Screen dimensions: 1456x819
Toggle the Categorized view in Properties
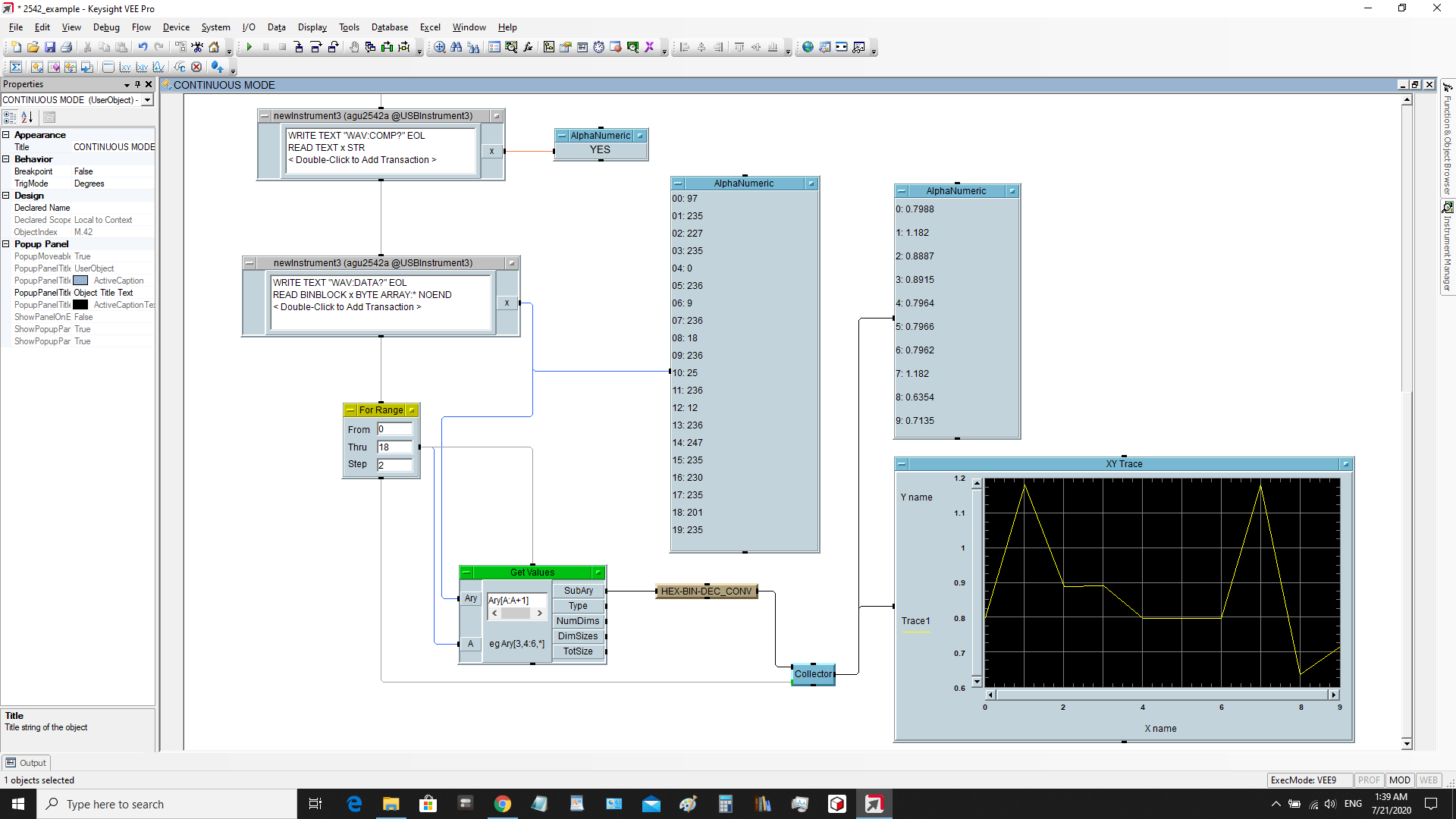pos(10,117)
